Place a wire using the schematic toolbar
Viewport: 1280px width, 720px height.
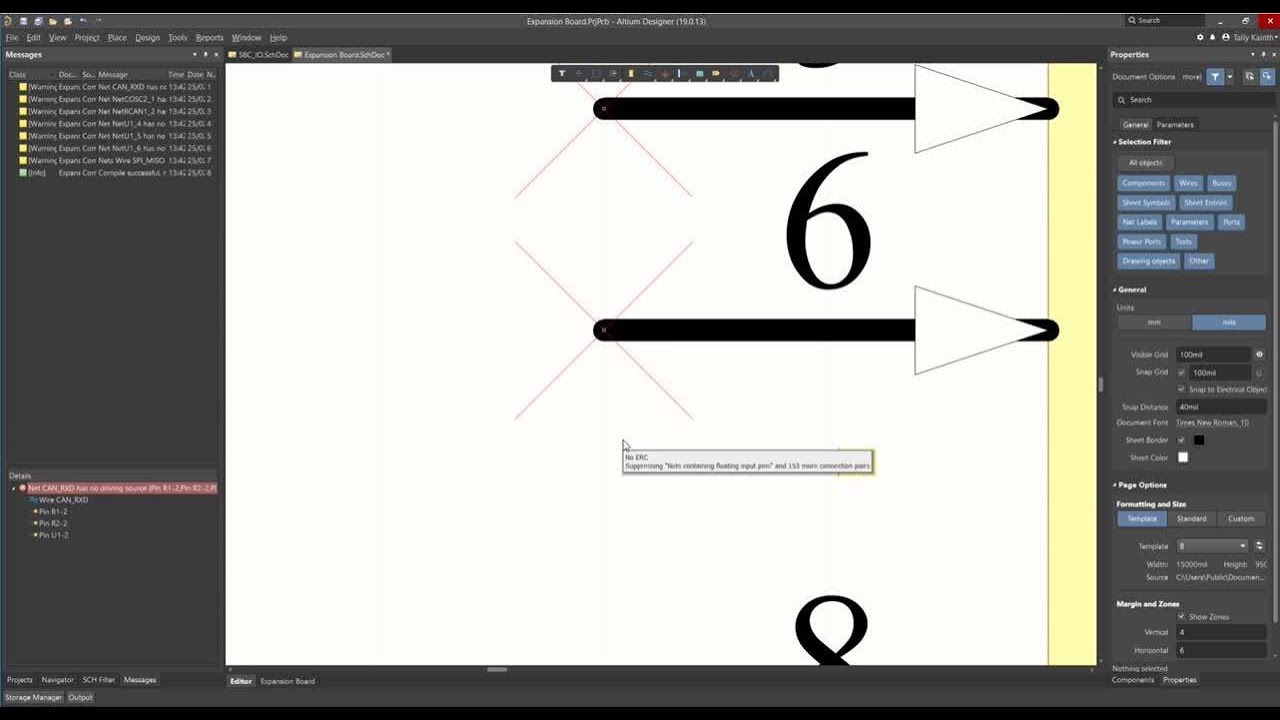pos(647,73)
